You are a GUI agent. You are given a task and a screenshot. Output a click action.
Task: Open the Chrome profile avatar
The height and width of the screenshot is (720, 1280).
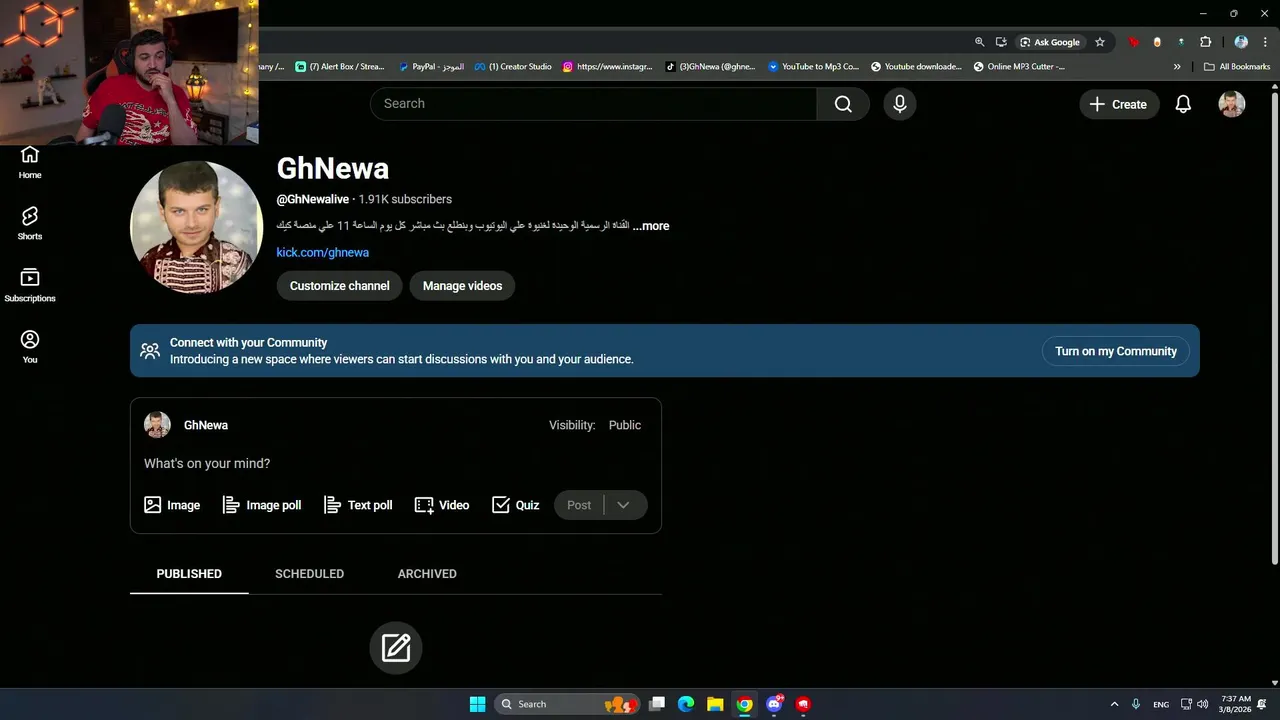1241,42
